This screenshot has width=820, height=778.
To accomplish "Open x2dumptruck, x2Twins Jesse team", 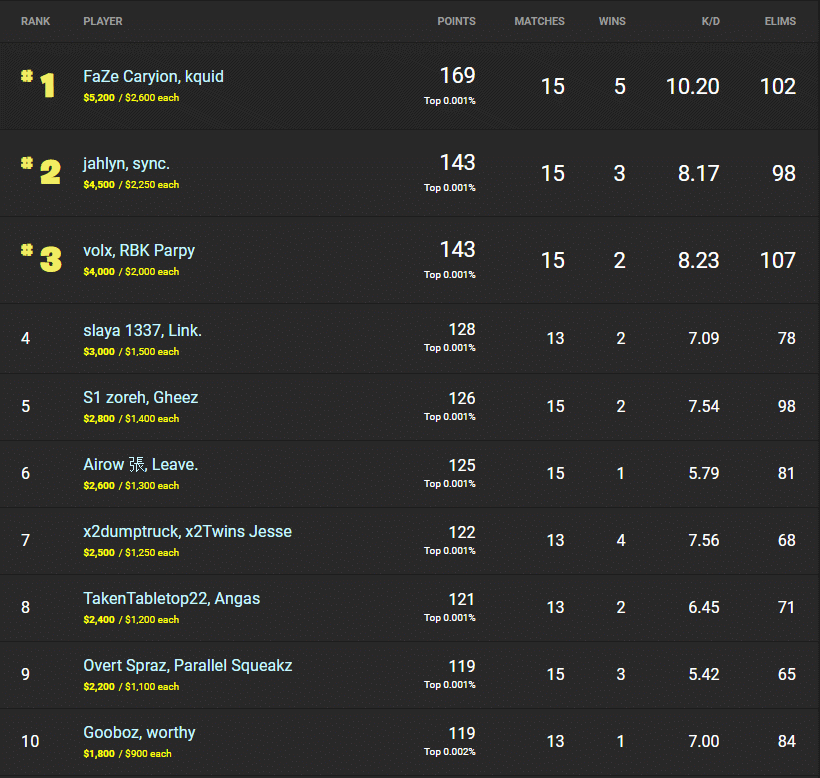I will 187,531.
